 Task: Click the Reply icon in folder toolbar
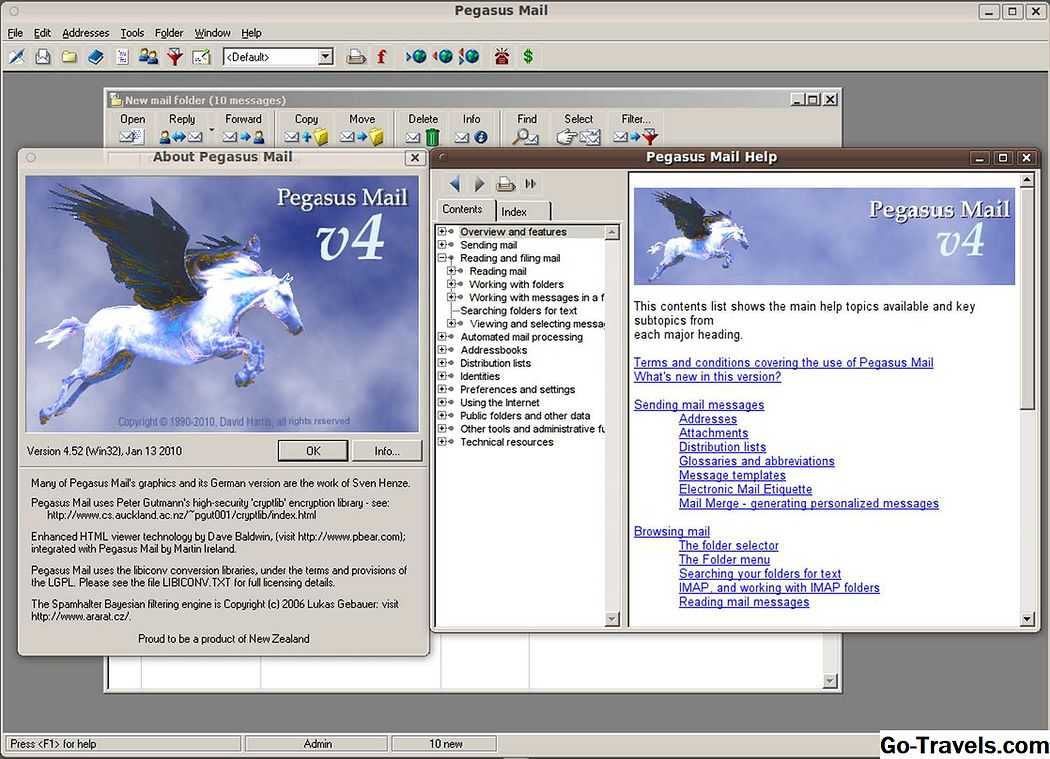point(181,137)
